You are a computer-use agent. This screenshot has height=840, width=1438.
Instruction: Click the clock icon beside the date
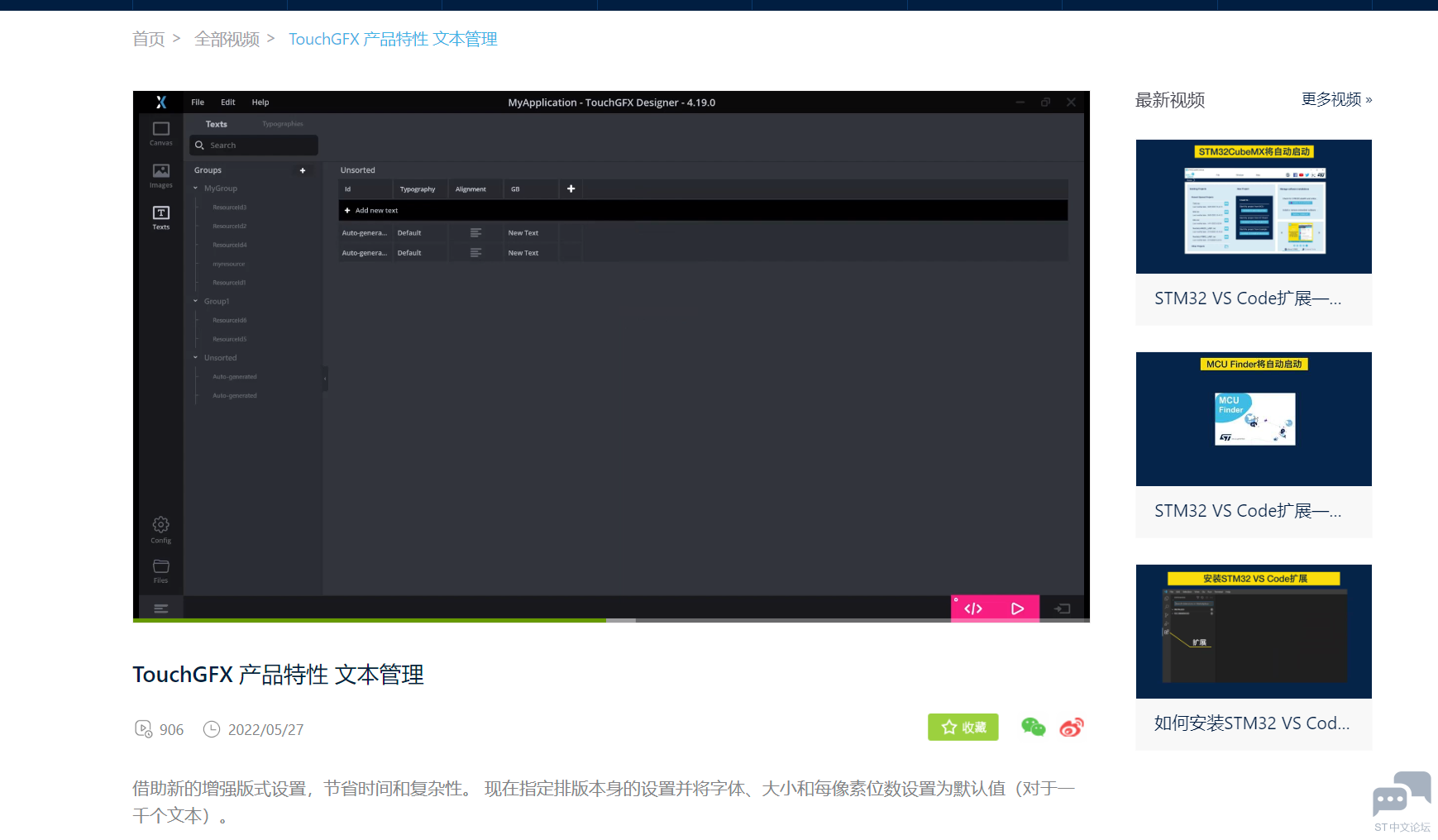212,729
